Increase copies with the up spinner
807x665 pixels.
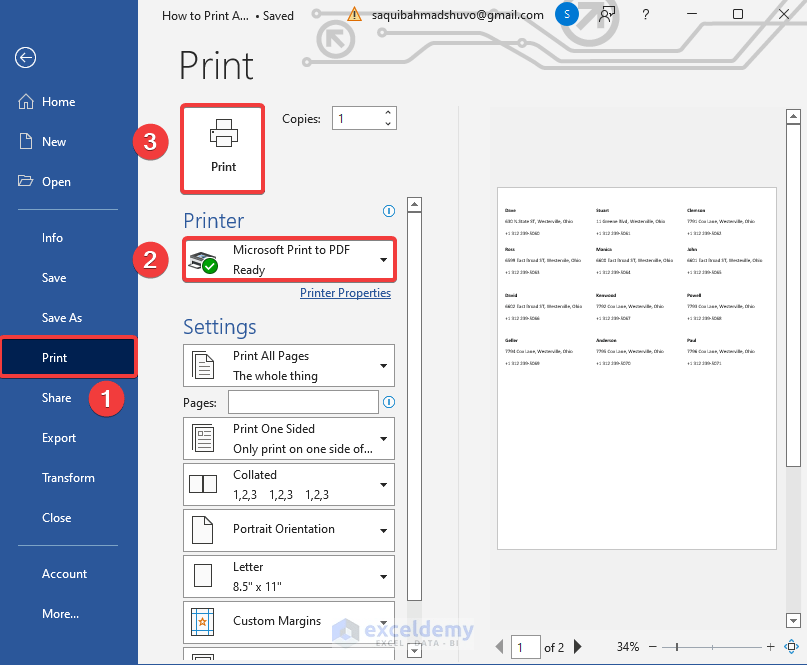pos(388,113)
